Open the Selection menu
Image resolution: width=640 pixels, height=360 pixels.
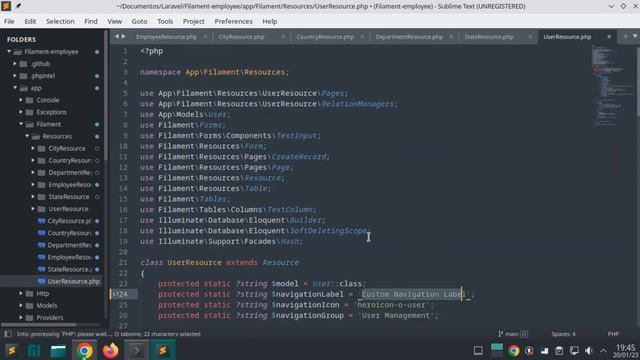click(x=60, y=21)
